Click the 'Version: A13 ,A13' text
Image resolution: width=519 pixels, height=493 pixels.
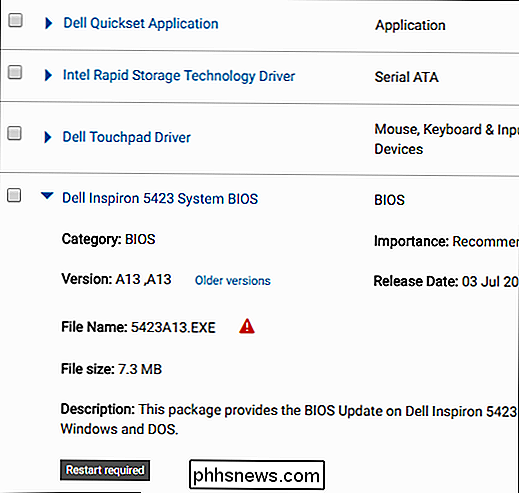116,279
